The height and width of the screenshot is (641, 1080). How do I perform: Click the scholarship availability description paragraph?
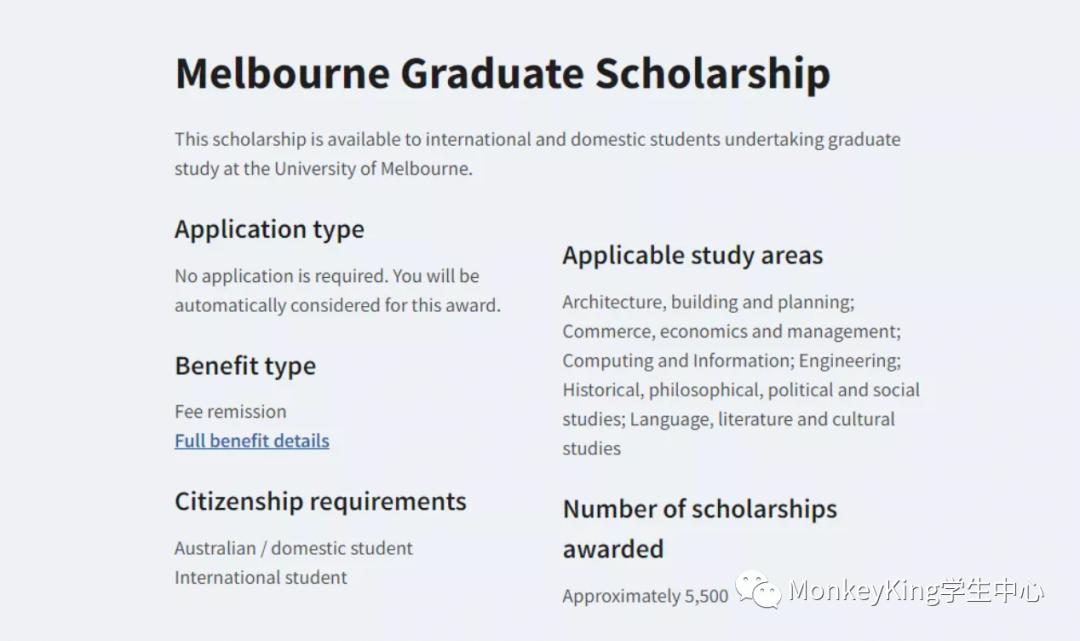[537, 154]
